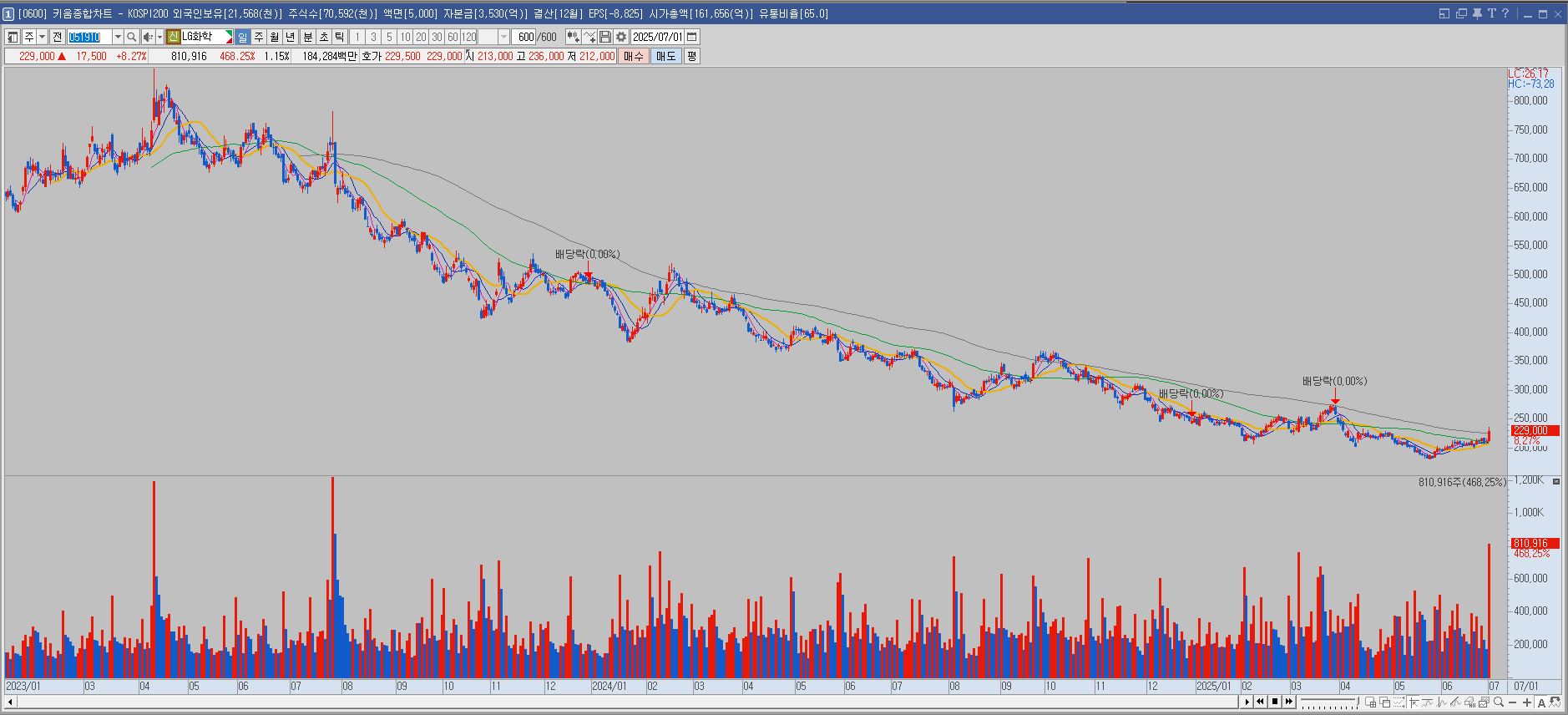This screenshot has width=1568, height=715.
Task: Select the 60 interval preset
Action: click(453, 37)
